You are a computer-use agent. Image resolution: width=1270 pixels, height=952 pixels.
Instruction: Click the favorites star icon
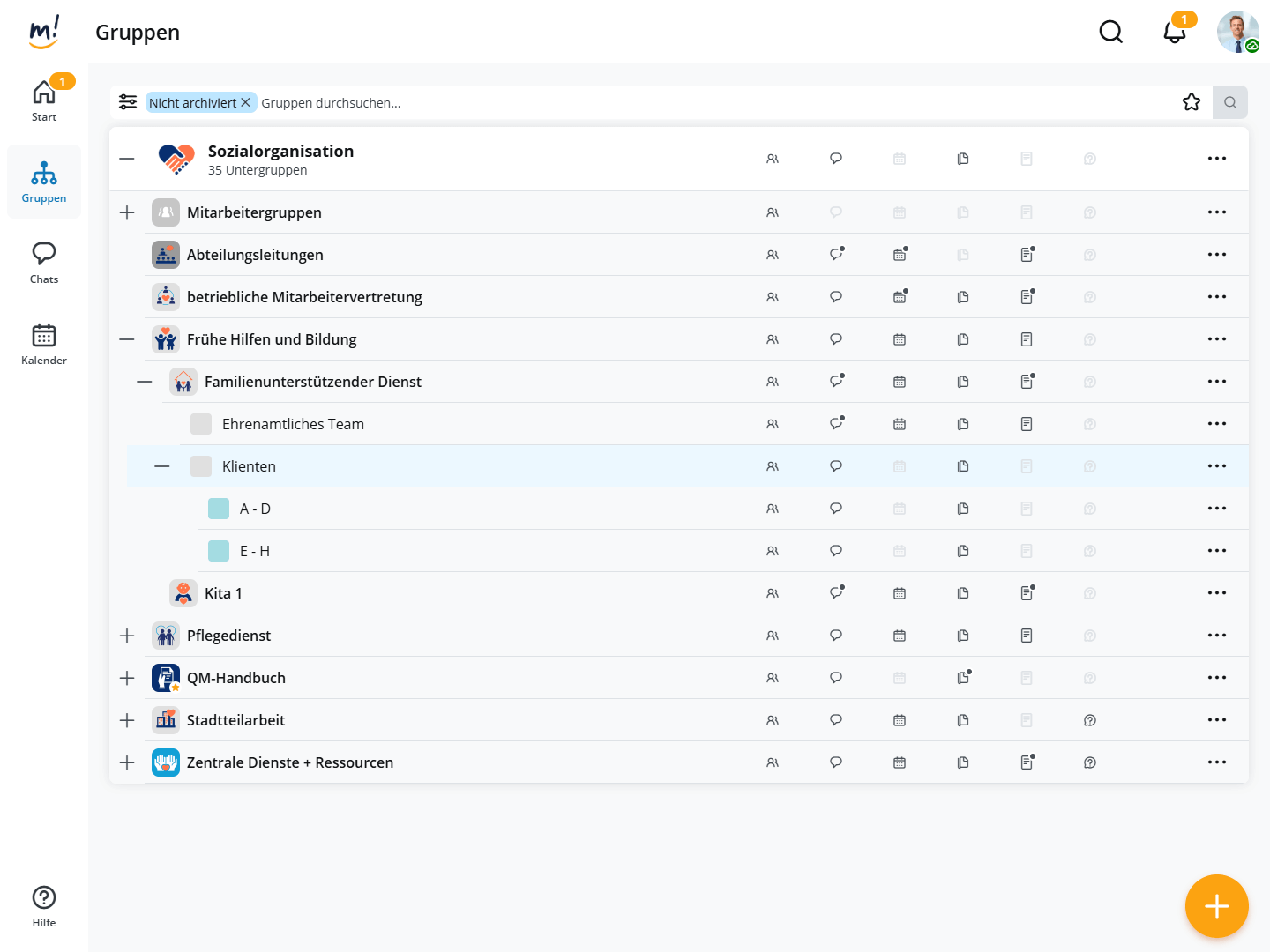(1192, 102)
